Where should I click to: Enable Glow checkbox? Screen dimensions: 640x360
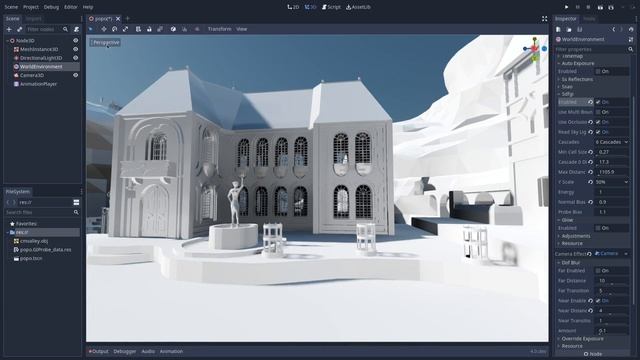point(598,228)
